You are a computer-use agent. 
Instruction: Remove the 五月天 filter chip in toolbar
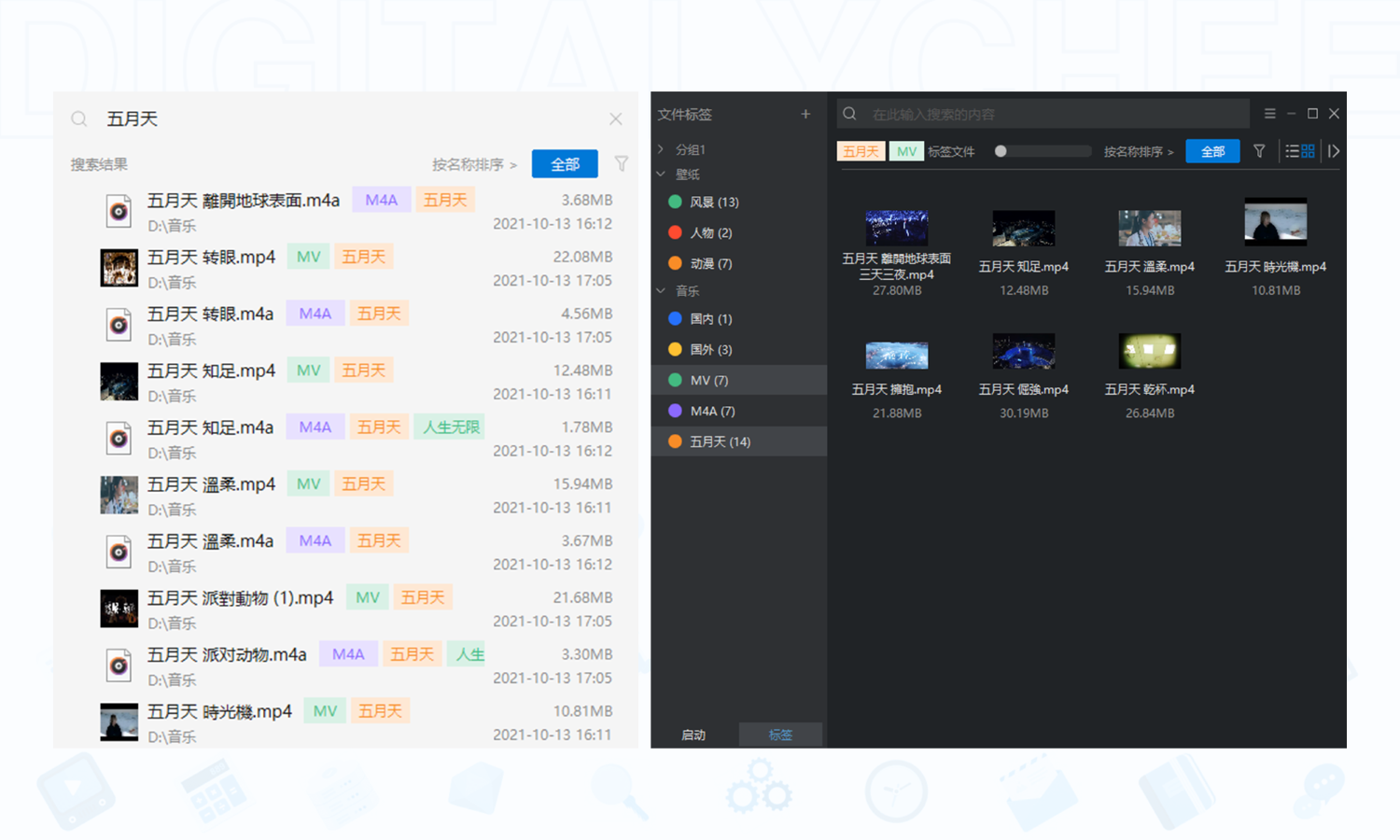[861, 151]
